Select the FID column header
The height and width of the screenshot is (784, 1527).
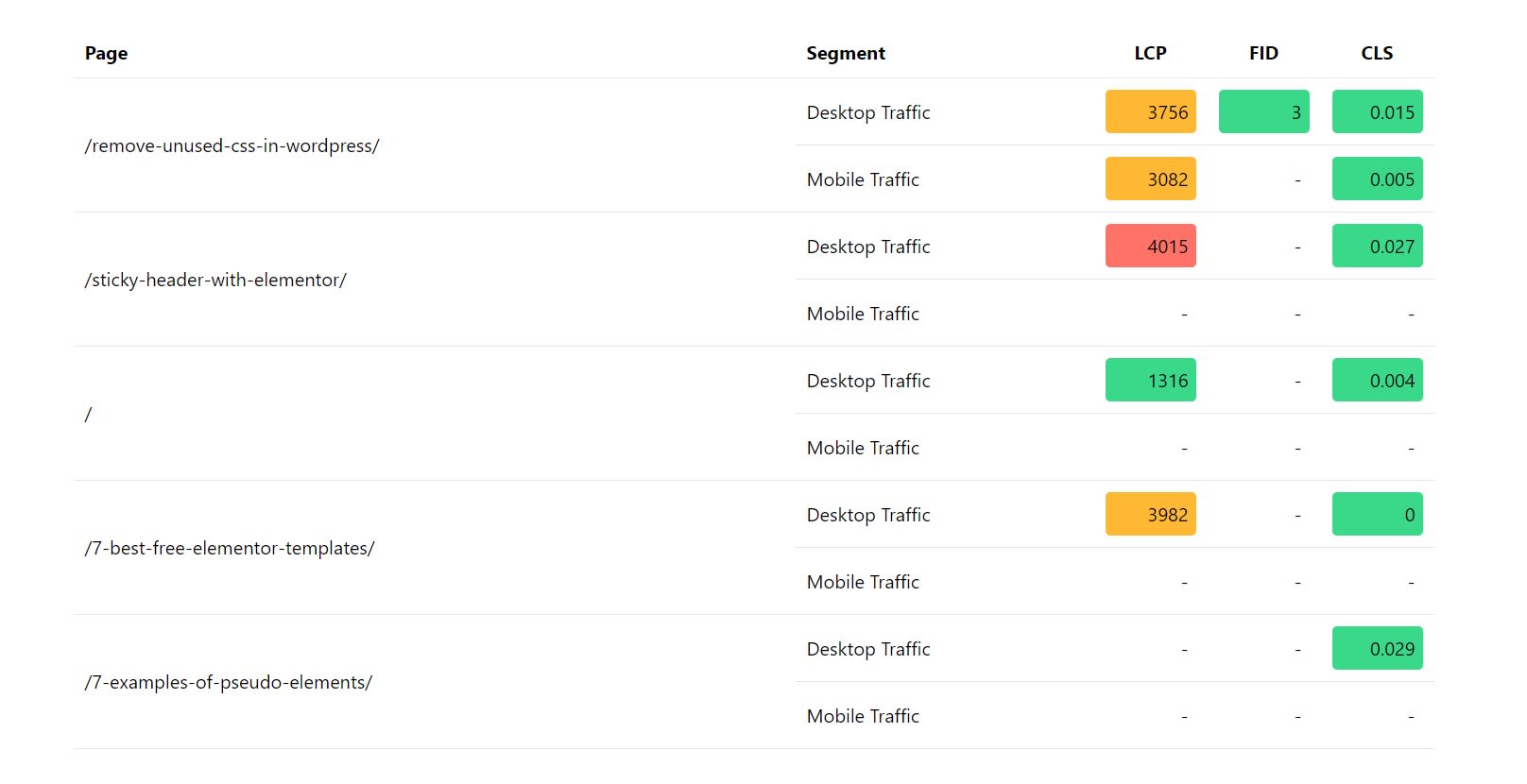[1263, 54]
